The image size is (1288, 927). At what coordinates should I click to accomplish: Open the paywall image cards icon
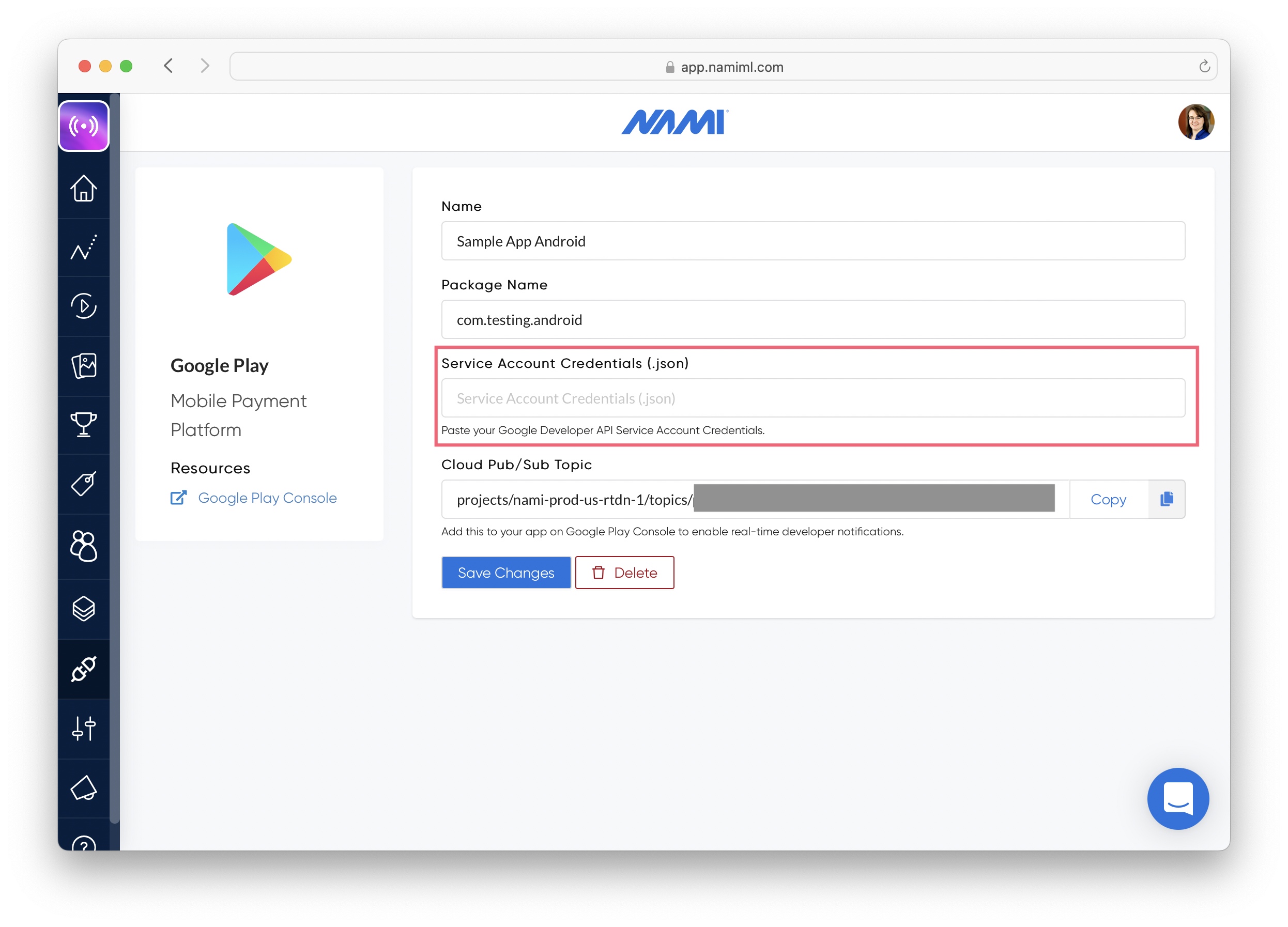(x=84, y=366)
